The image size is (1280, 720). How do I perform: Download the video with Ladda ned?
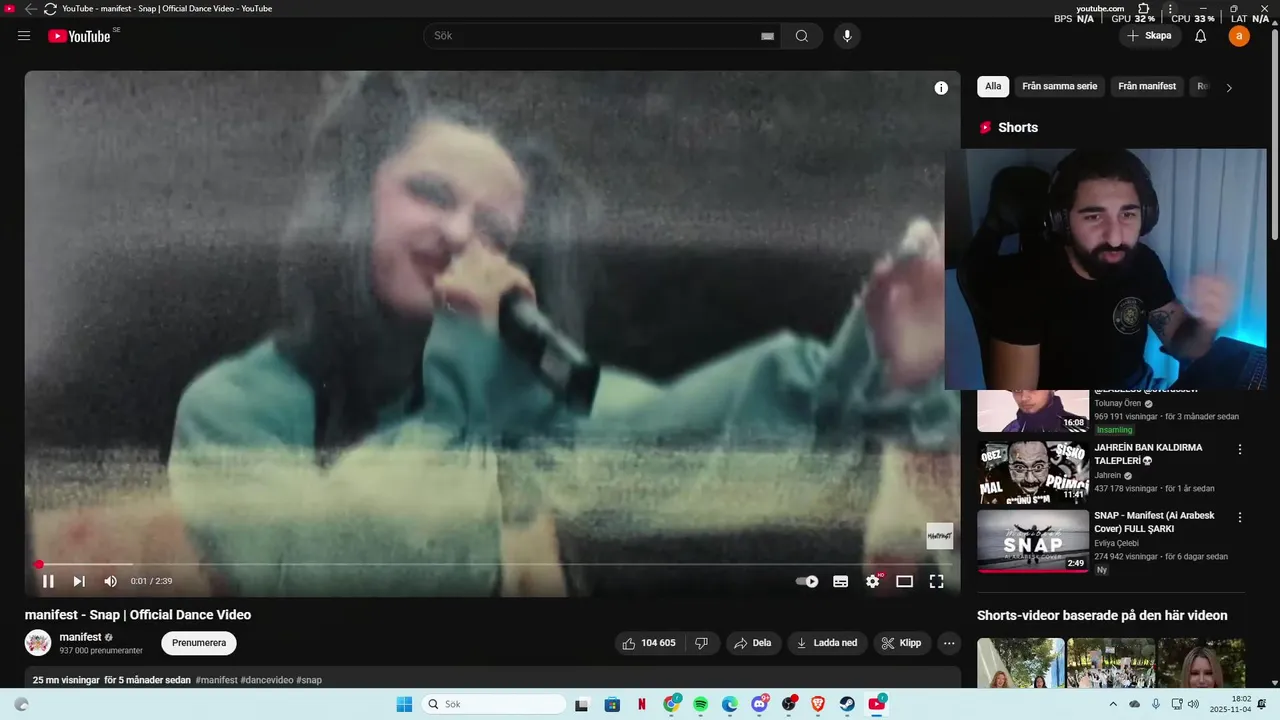pos(827,643)
